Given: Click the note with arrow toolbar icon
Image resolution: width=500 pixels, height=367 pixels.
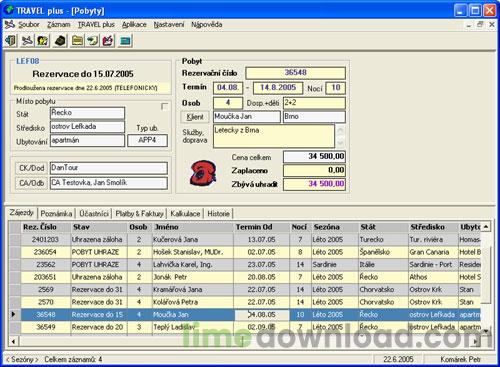Looking at the screenshot, I should pos(93,41).
